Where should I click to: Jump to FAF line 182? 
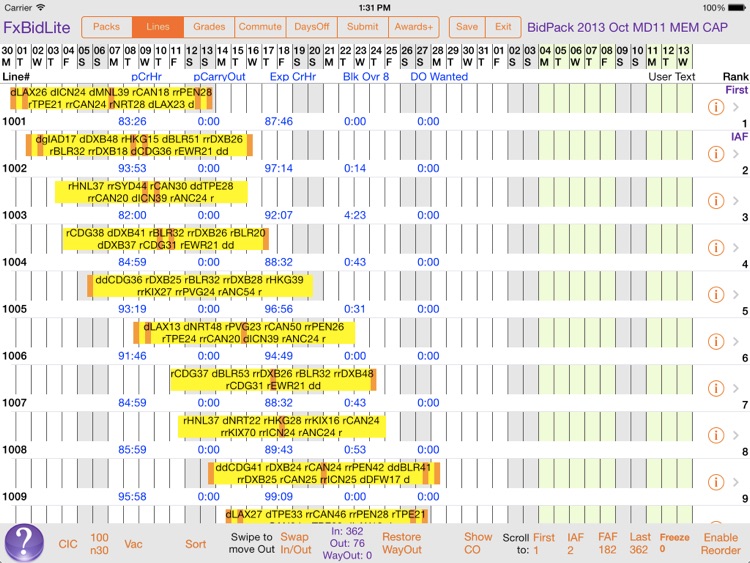click(607, 544)
